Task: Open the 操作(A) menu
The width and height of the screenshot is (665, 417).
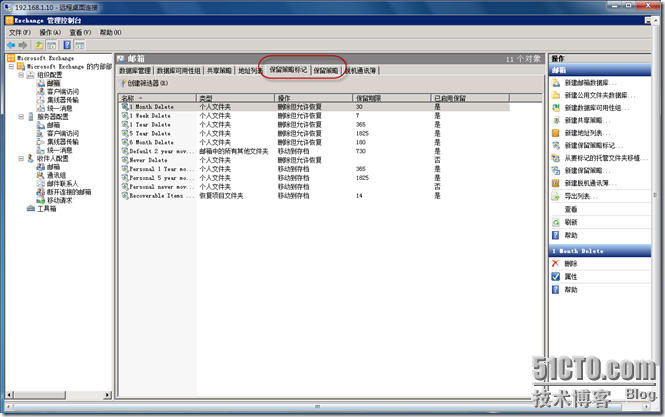Action: [x=50, y=32]
